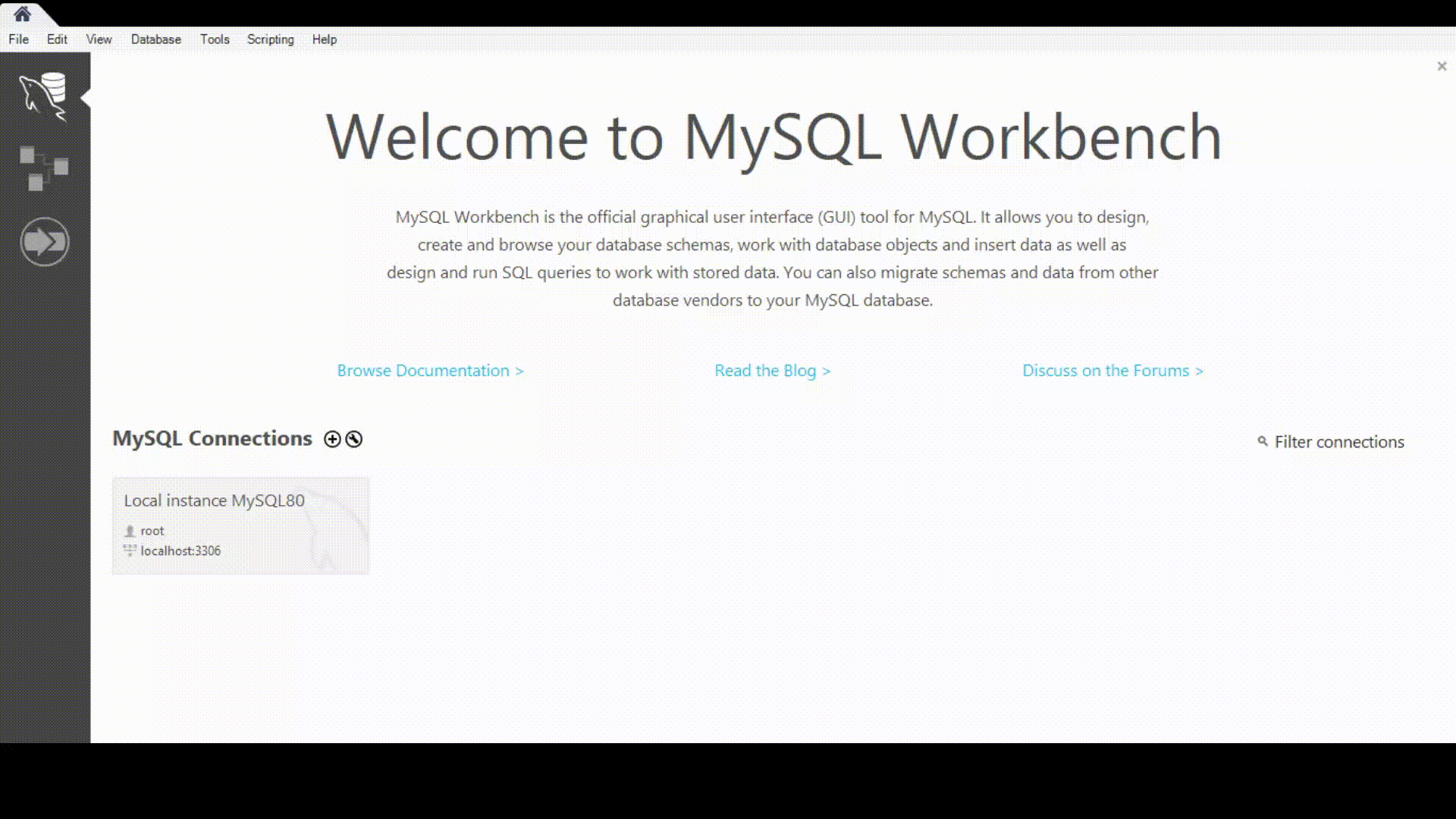Follow the Read the Blog link
The image size is (1456, 819).
(772, 371)
